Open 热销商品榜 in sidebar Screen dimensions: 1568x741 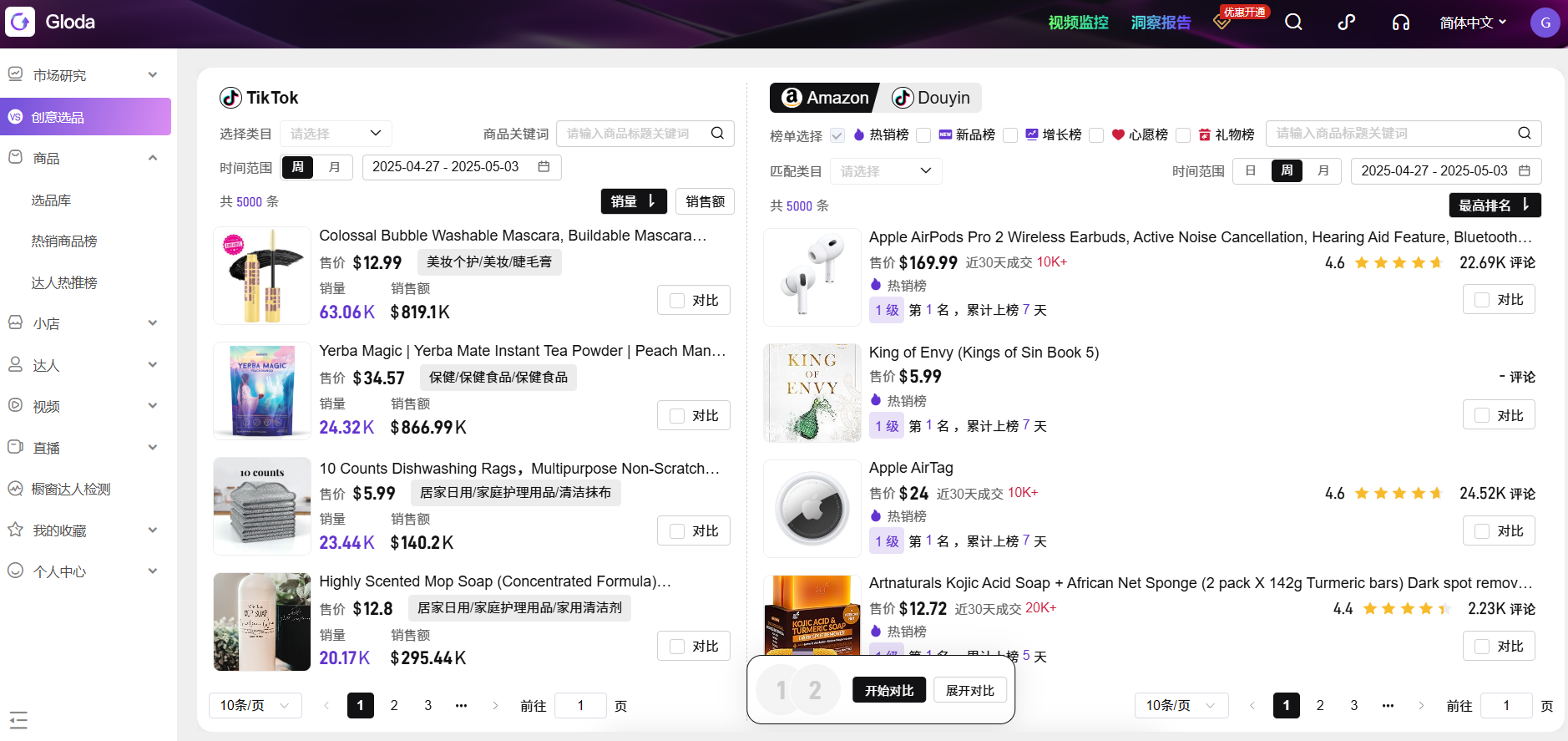point(64,241)
